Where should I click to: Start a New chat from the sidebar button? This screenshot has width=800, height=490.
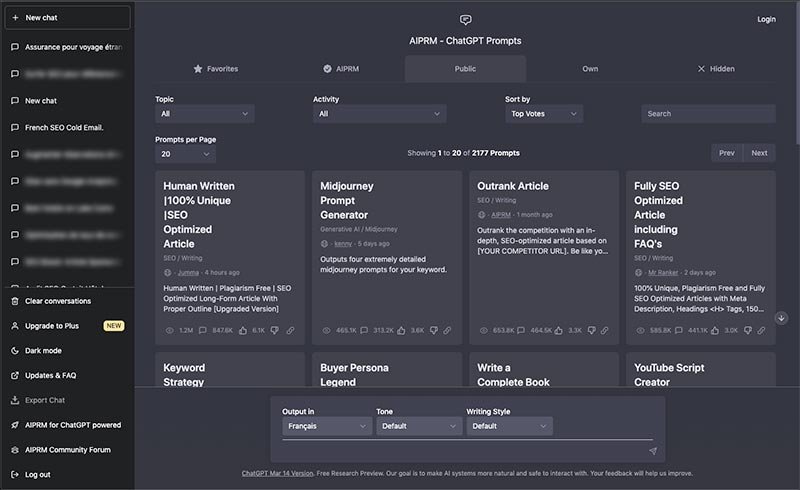click(x=67, y=17)
